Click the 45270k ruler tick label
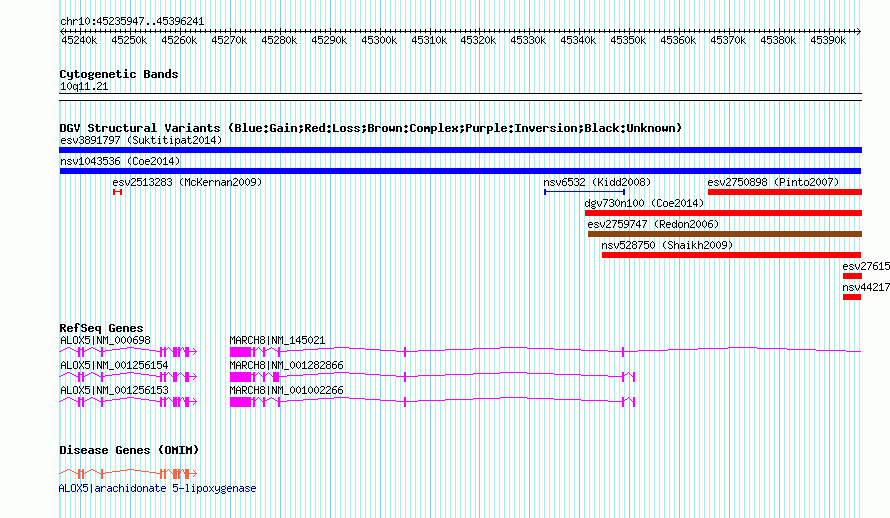890x518 pixels. point(229,40)
